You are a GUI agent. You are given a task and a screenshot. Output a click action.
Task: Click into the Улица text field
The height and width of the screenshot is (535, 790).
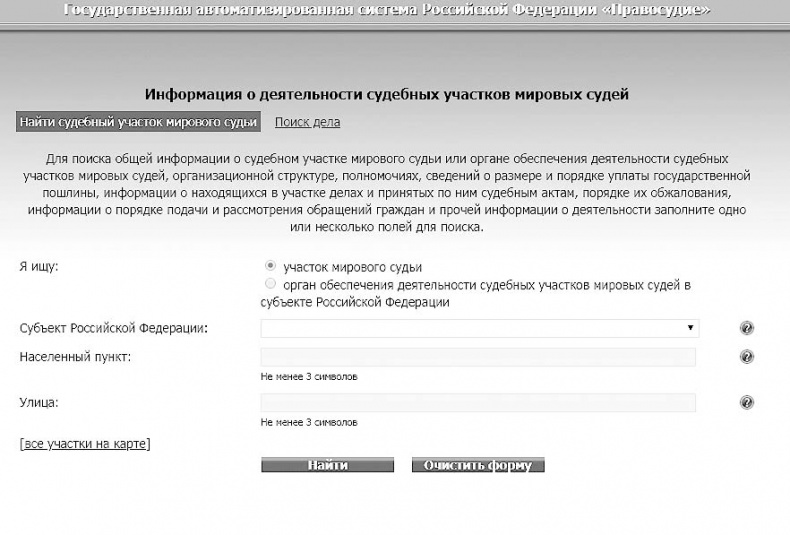click(x=477, y=402)
